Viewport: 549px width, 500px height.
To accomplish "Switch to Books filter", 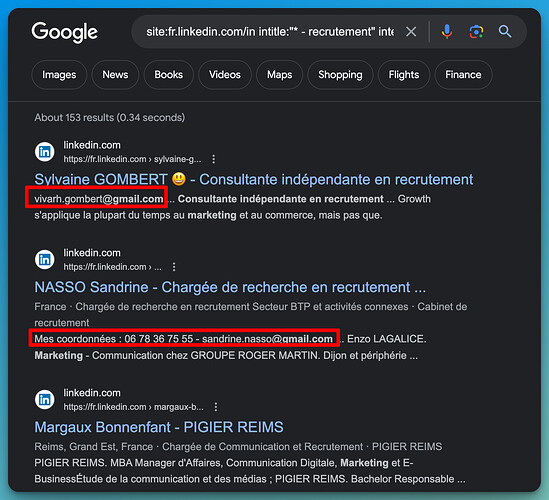I will point(169,75).
